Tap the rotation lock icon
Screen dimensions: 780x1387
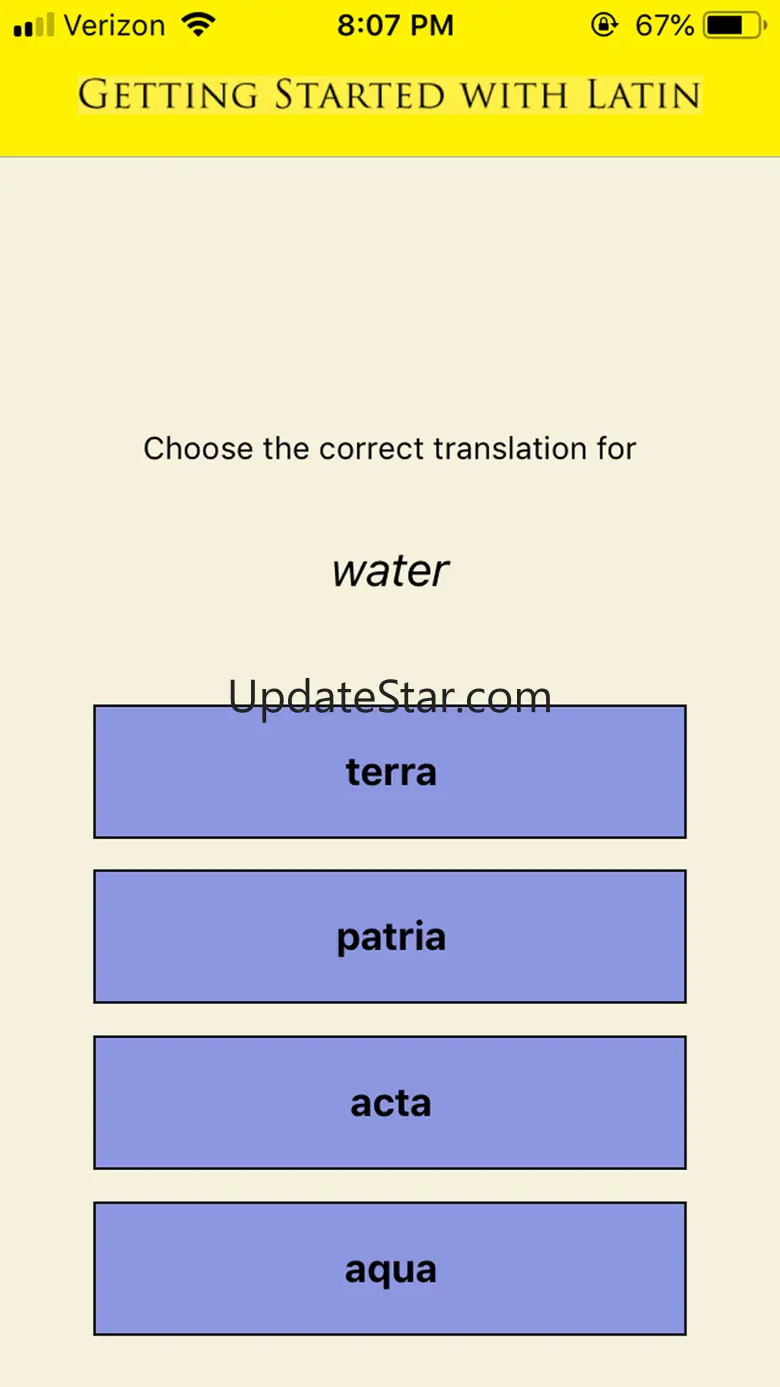(604, 25)
